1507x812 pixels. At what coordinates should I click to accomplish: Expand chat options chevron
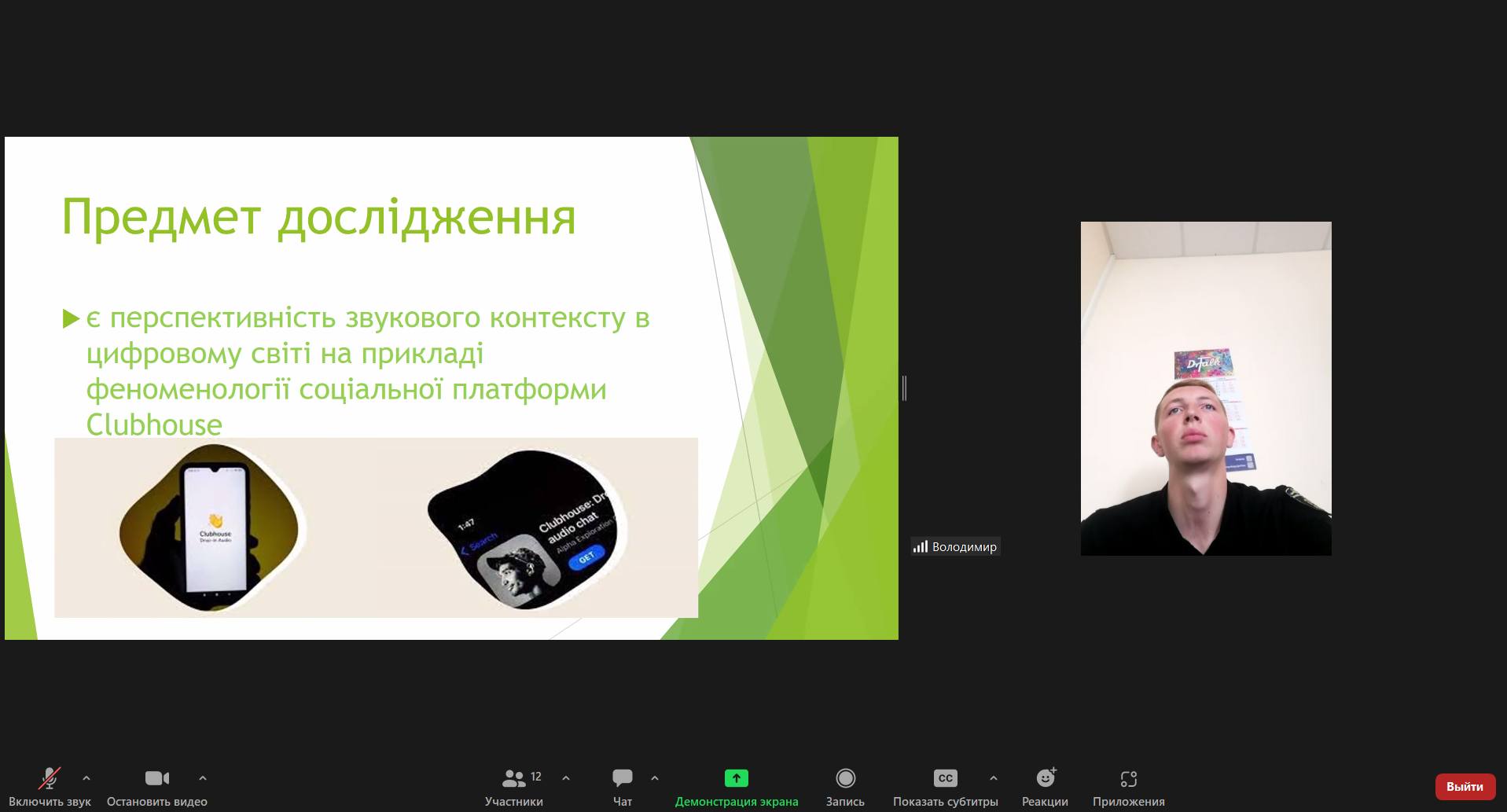[x=655, y=778]
